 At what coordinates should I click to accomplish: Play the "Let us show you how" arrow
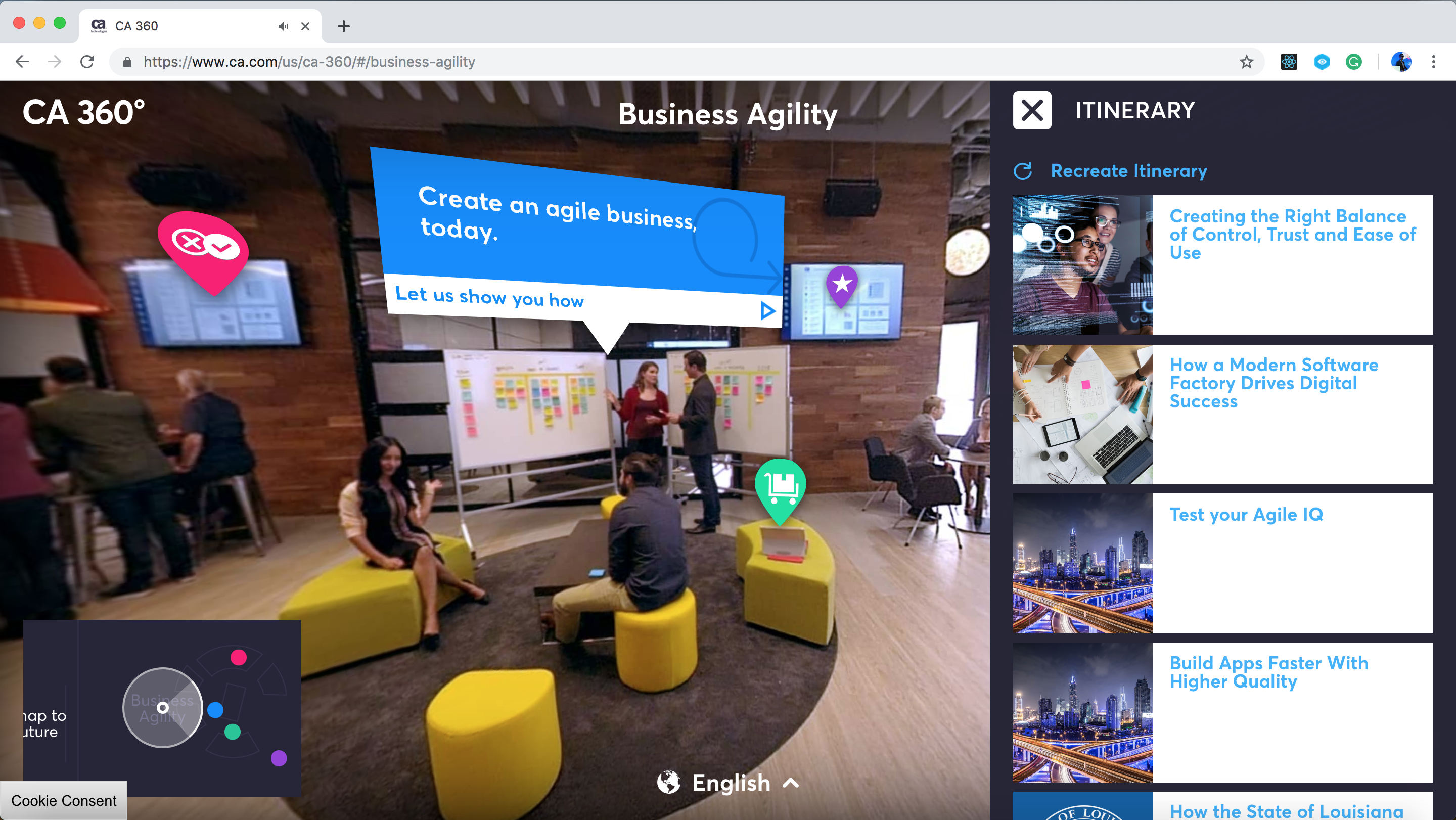[x=767, y=310]
